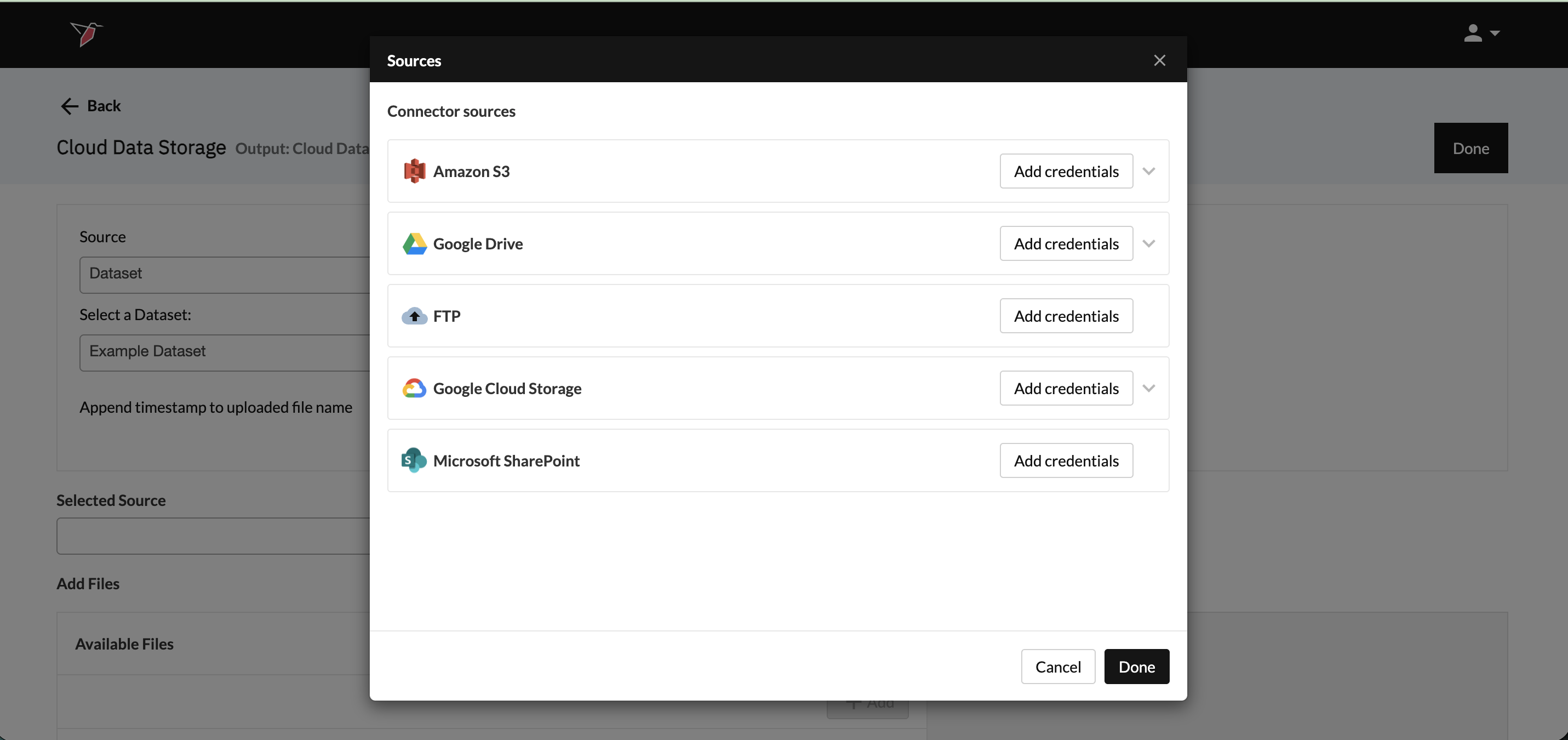Screen dimensions: 1568x740
Task: Add credentials for Microsoft SharePoint
Action: pos(1066,460)
